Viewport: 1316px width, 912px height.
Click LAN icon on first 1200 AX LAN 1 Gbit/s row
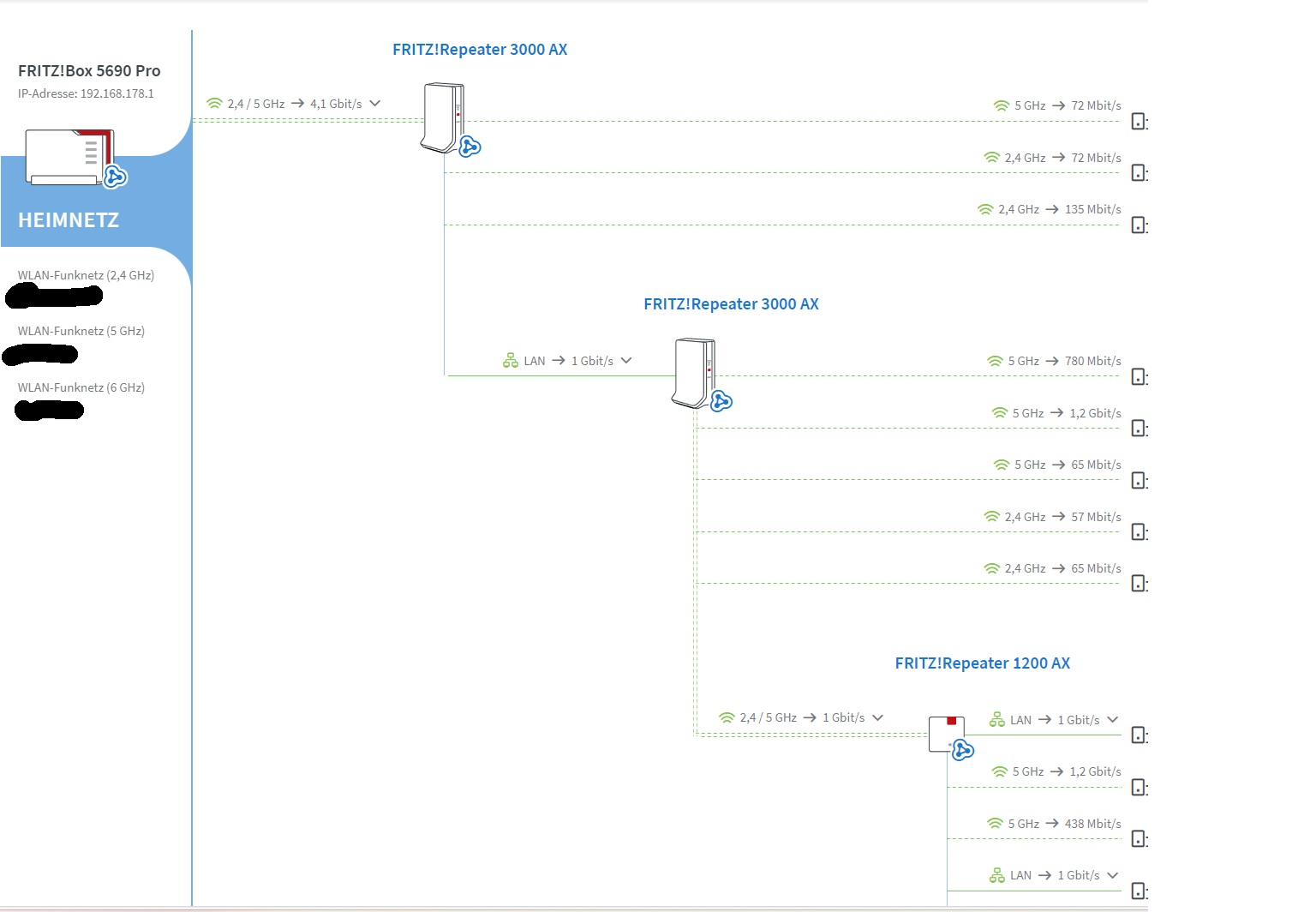(x=997, y=720)
